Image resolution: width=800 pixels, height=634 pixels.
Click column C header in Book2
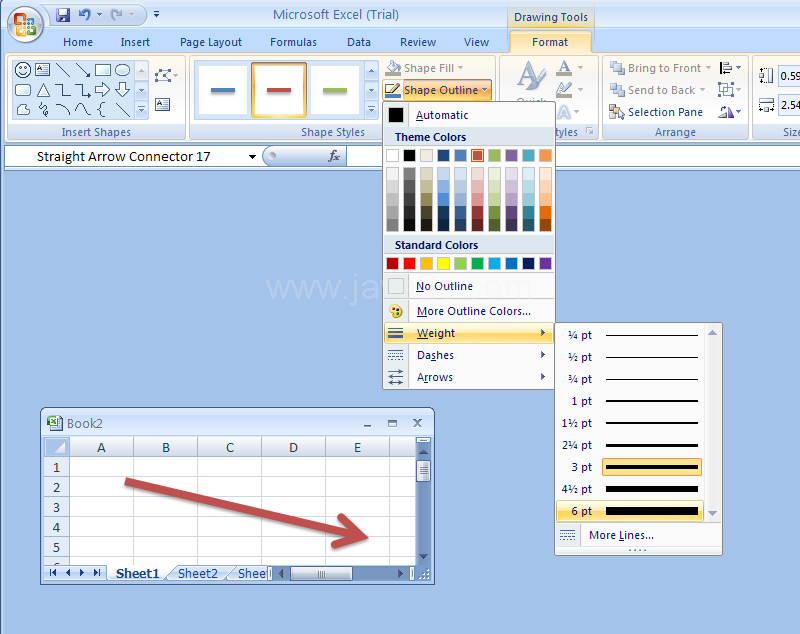(230, 447)
